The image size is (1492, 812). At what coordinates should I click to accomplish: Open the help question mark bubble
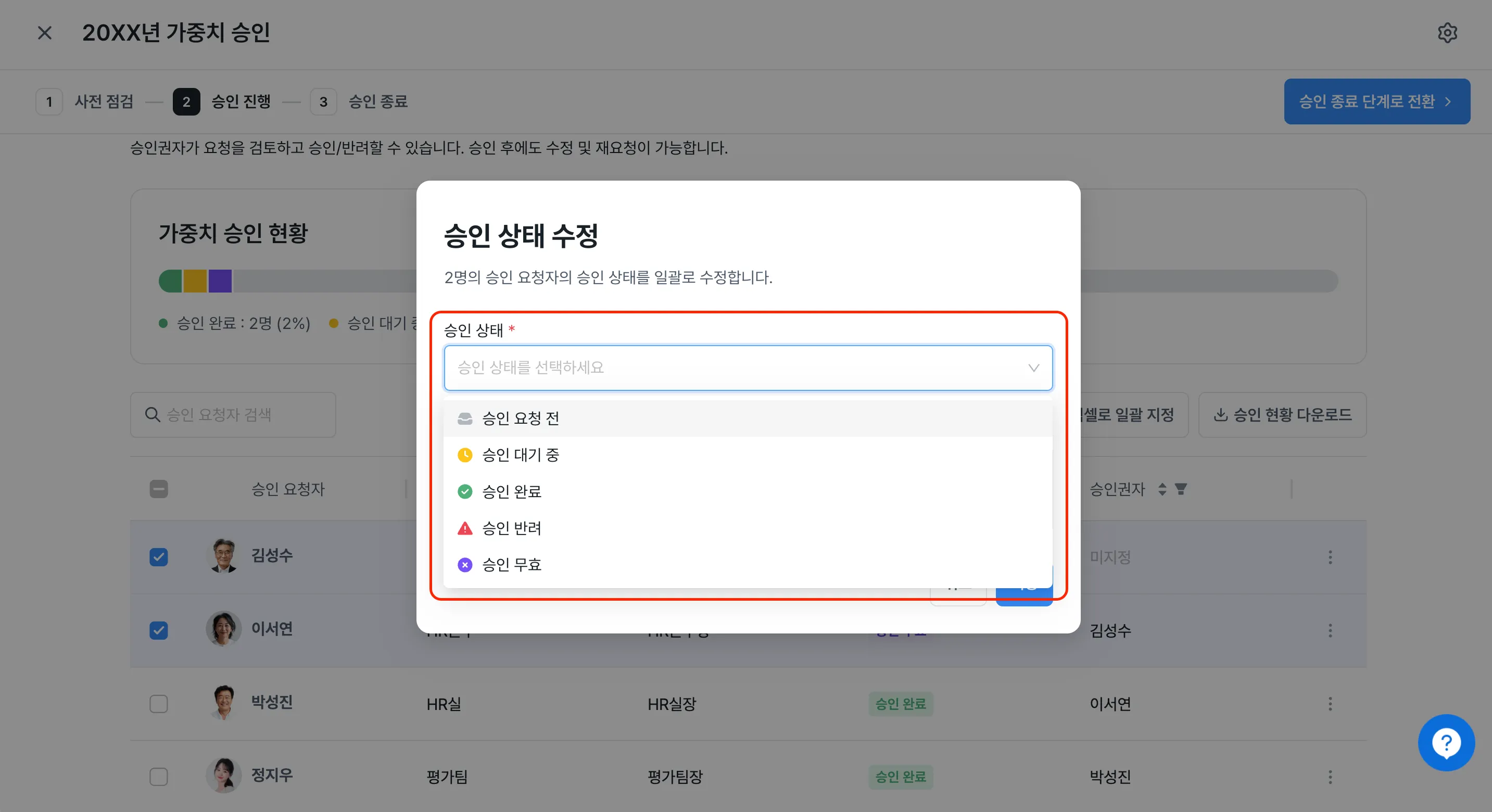click(x=1446, y=742)
